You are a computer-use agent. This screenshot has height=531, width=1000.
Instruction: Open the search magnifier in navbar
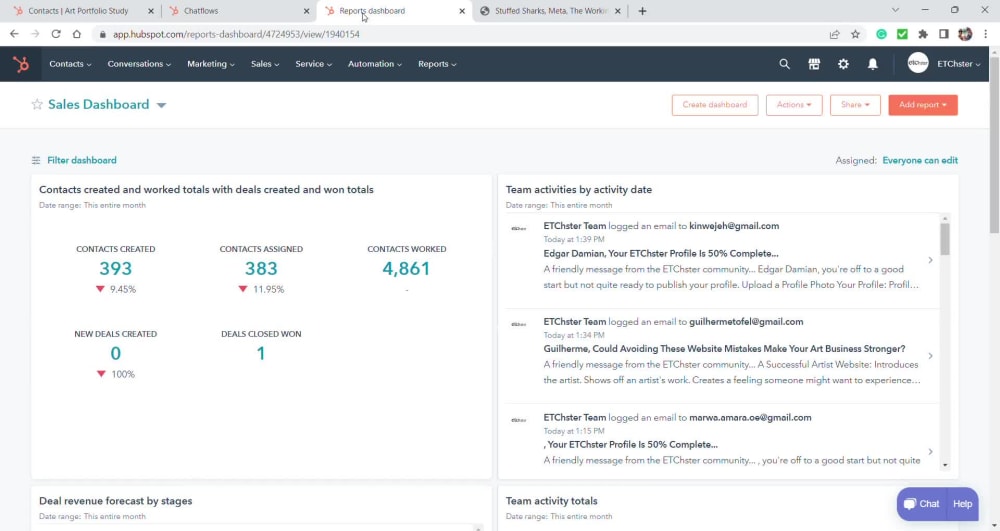click(784, 64)
